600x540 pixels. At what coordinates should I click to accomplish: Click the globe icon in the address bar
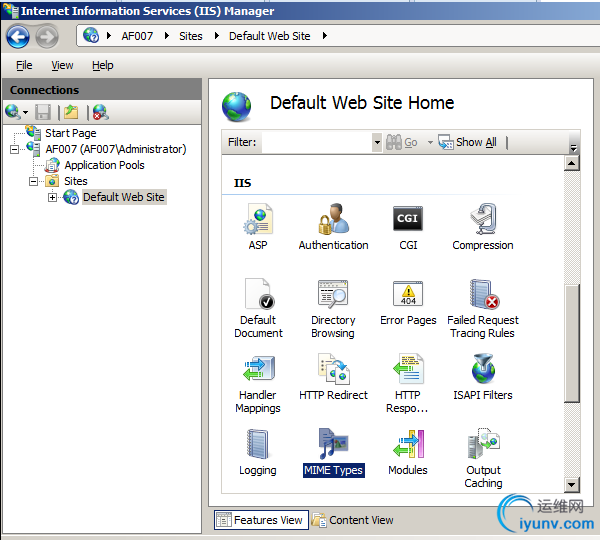tap(91, 36)
